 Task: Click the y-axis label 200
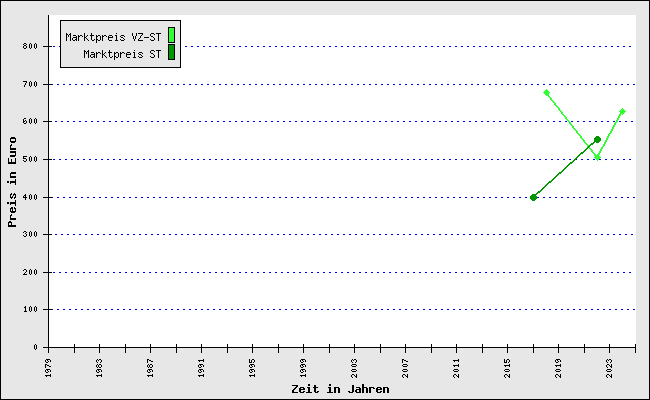[x=30, y=272]
